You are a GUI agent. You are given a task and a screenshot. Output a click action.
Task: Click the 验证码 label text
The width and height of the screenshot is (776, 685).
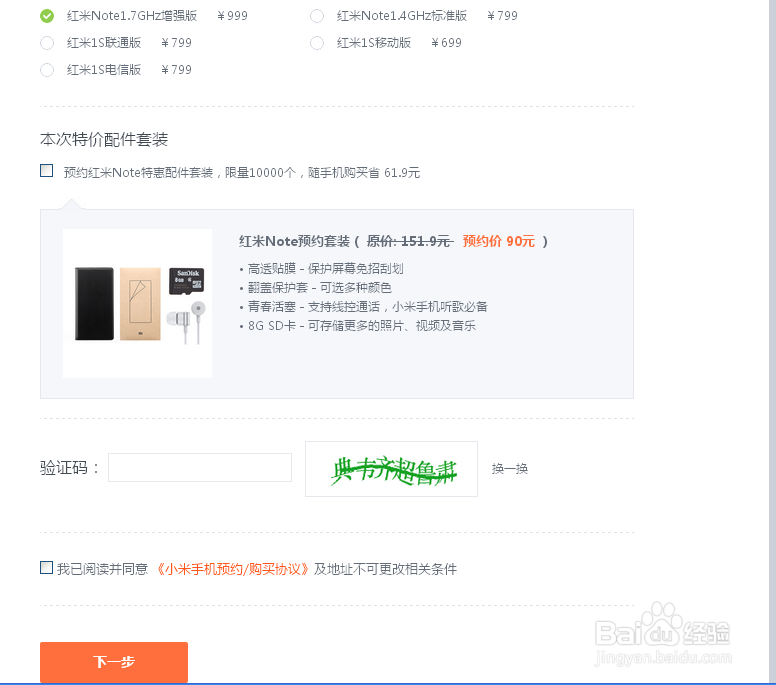[x=69, y=468]
